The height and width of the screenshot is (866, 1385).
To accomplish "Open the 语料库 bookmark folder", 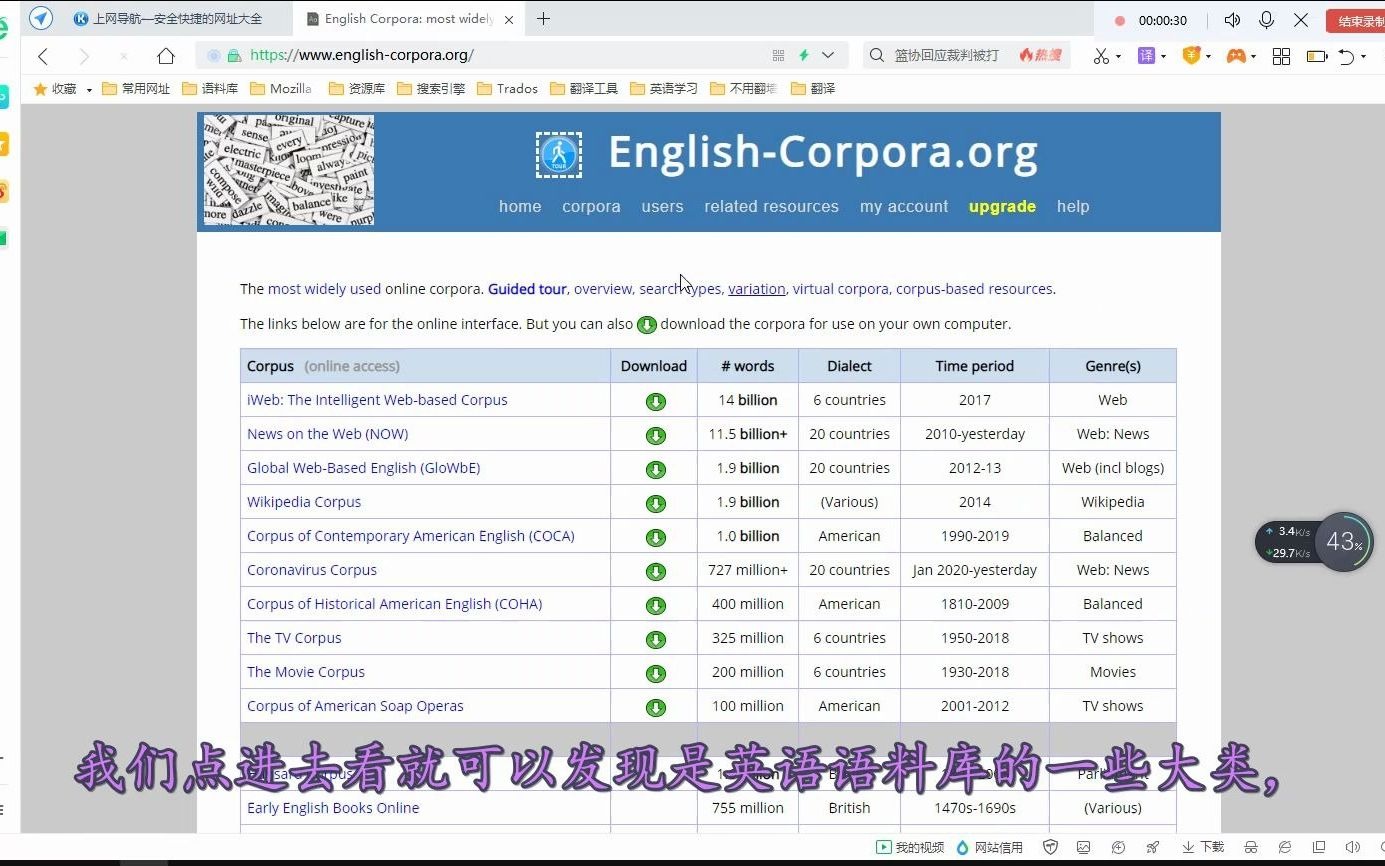I will point(210,89).
